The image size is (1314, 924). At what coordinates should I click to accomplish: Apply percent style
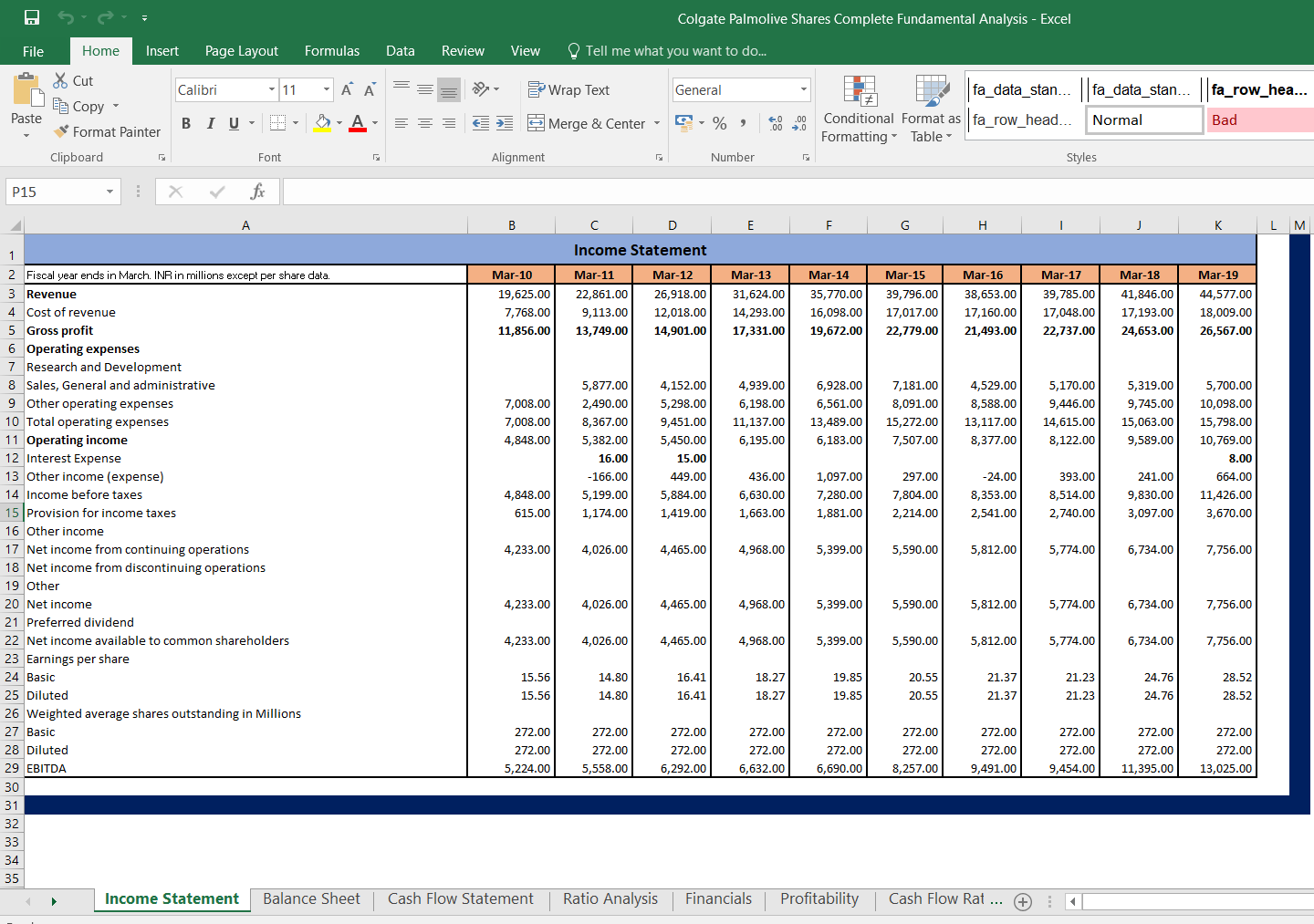pos(720,123)
